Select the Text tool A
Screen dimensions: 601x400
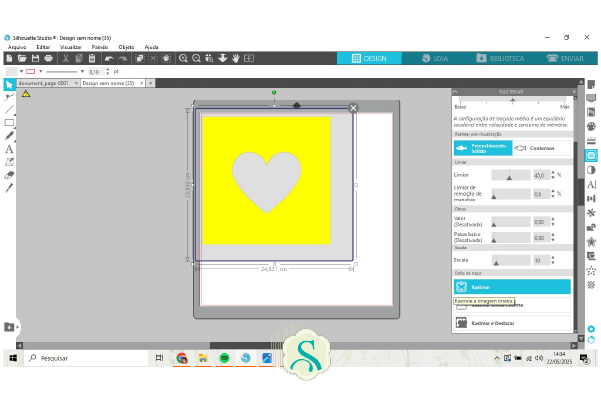(9, 149)
